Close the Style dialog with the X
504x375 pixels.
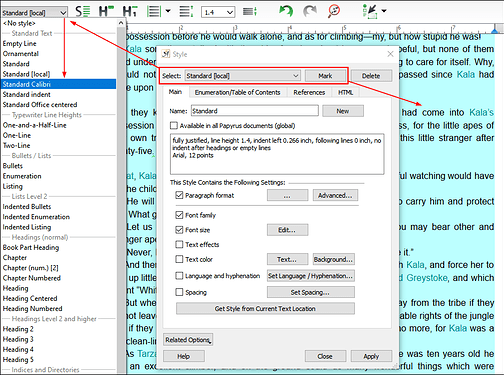pyautogui.click(x=390, y=54)
